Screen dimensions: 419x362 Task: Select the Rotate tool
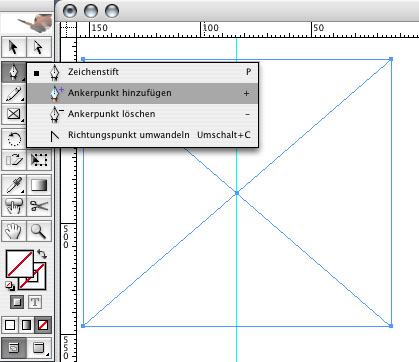[14, 139]
